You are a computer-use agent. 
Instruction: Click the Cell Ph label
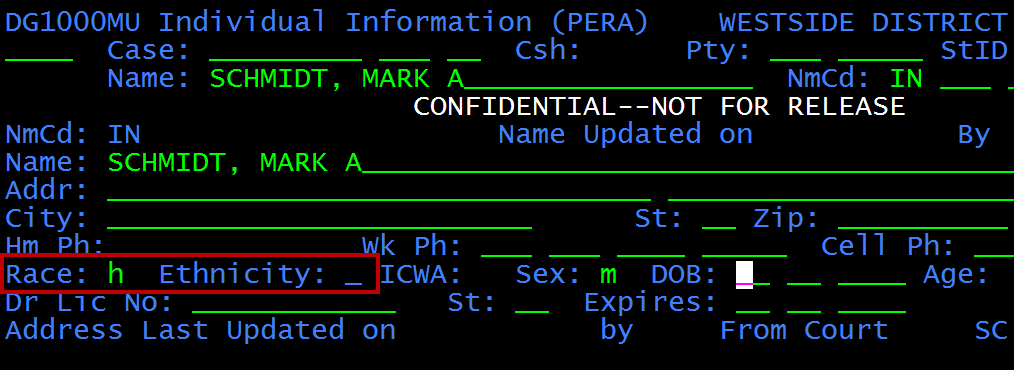887,246
